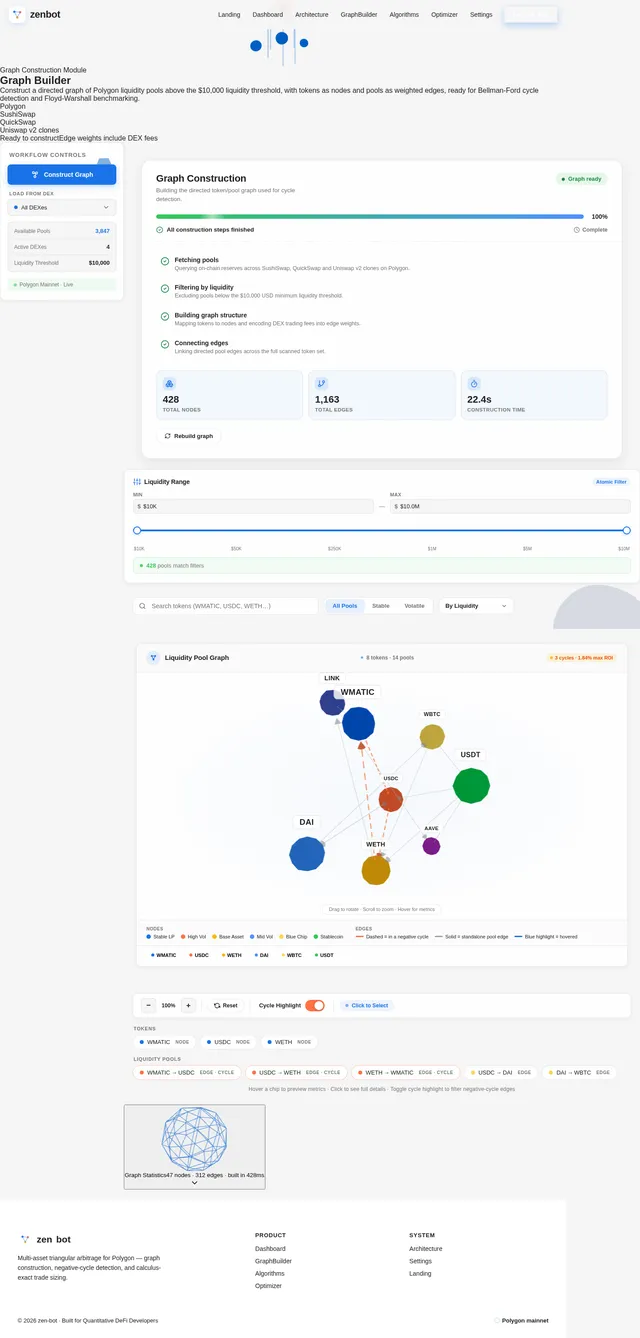Toggle the WBTC legend chip
This screenshot has width=640, height=1338.
(291, 955)
